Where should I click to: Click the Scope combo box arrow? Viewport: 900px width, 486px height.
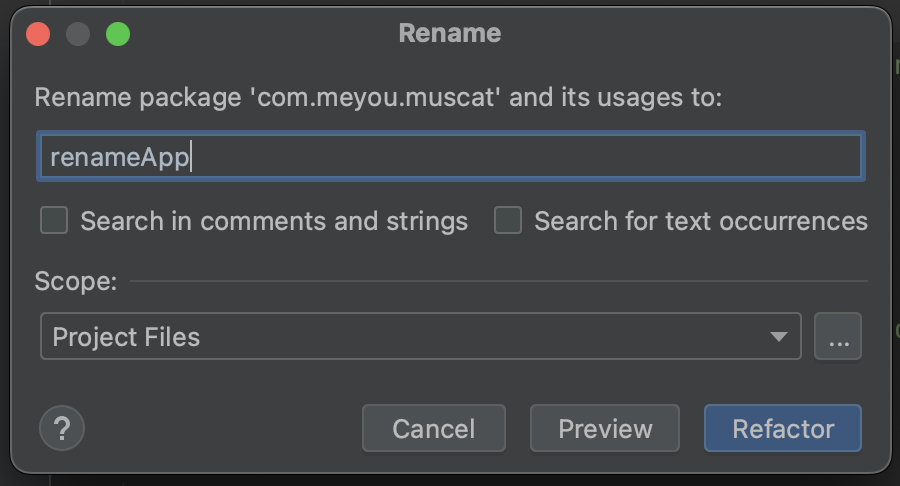click(778, 337)
